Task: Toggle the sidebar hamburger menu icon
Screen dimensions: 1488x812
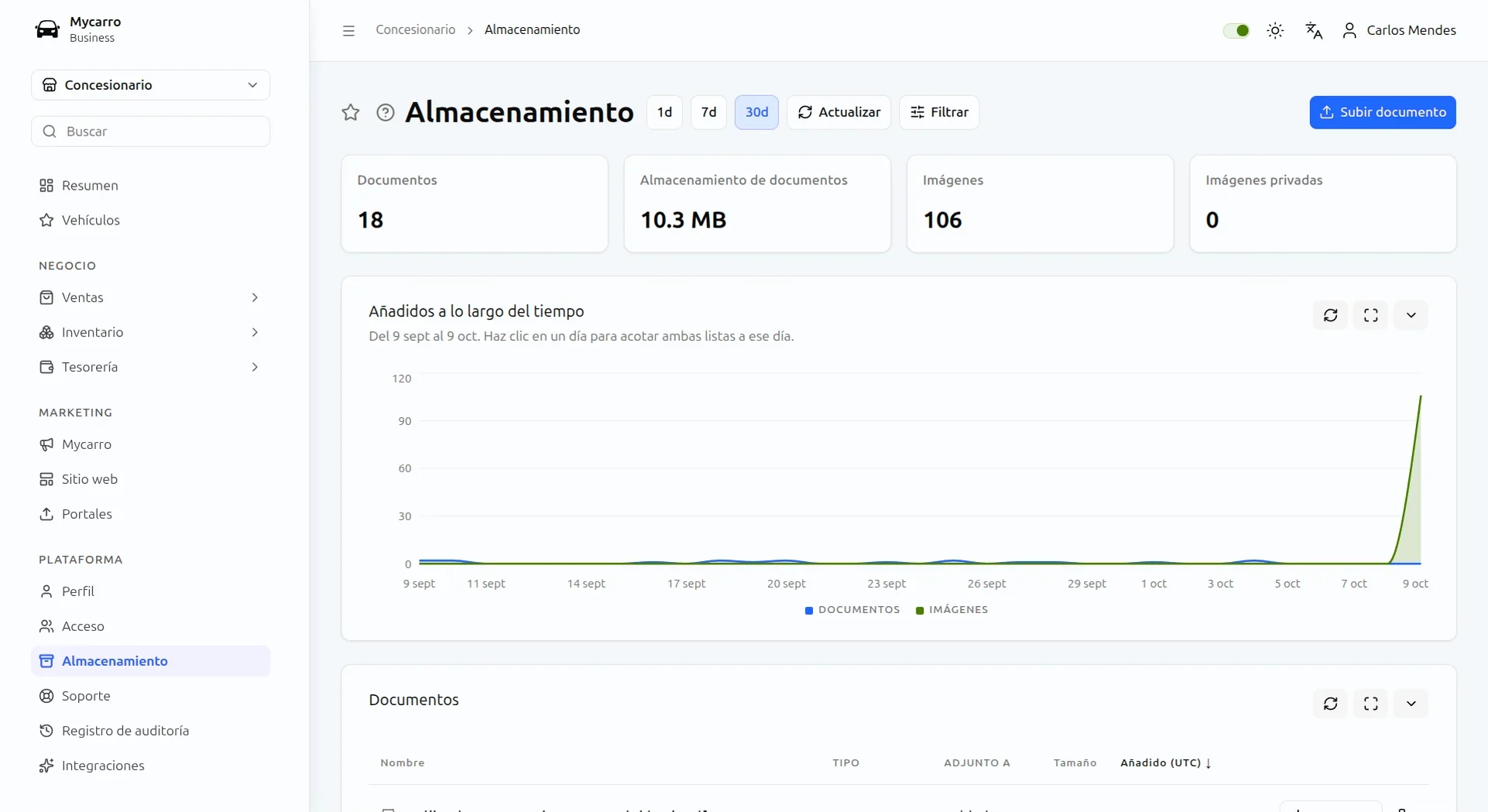Action: [x=348, y=30]
